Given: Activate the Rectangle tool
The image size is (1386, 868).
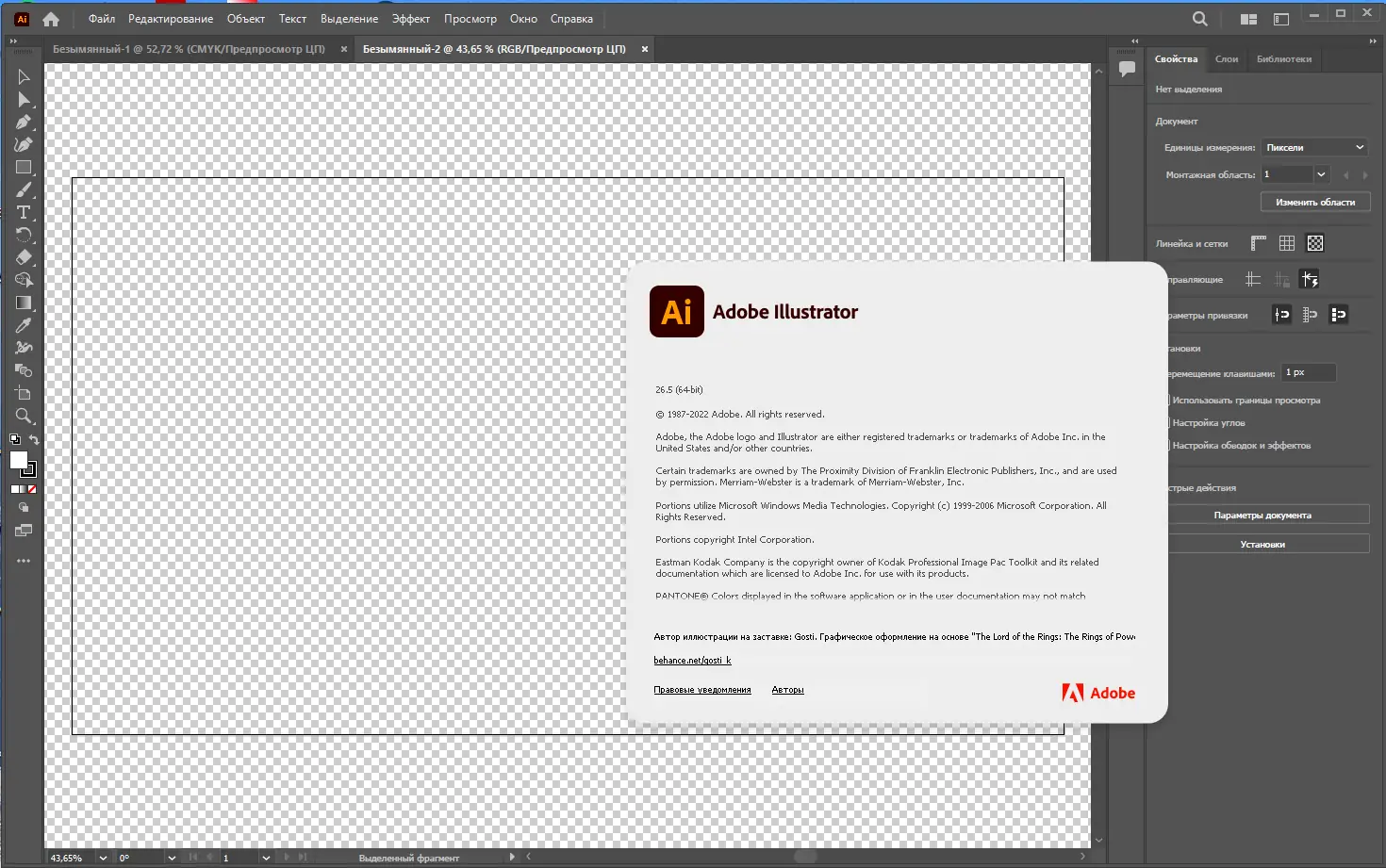Looking at the screenshot, I should click(x=24, y=167).
